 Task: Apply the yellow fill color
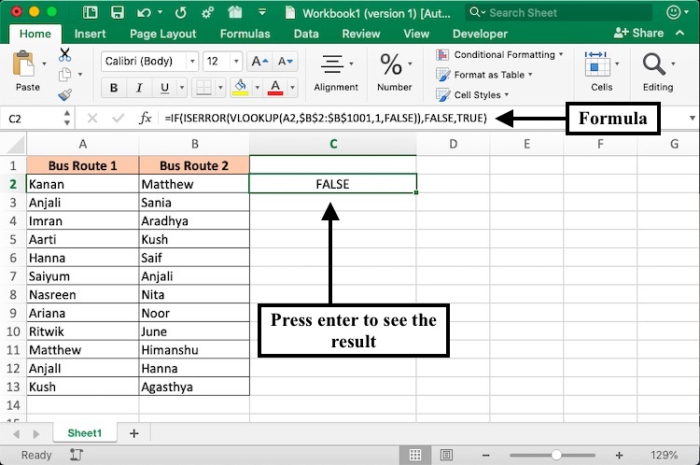pyautogui.click(x=240, y=88)
